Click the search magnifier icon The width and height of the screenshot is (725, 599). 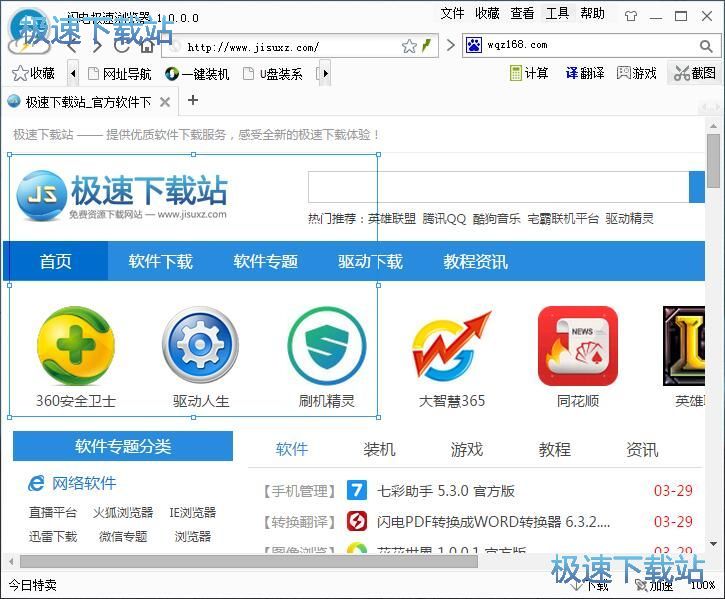(x=706, y=46)
